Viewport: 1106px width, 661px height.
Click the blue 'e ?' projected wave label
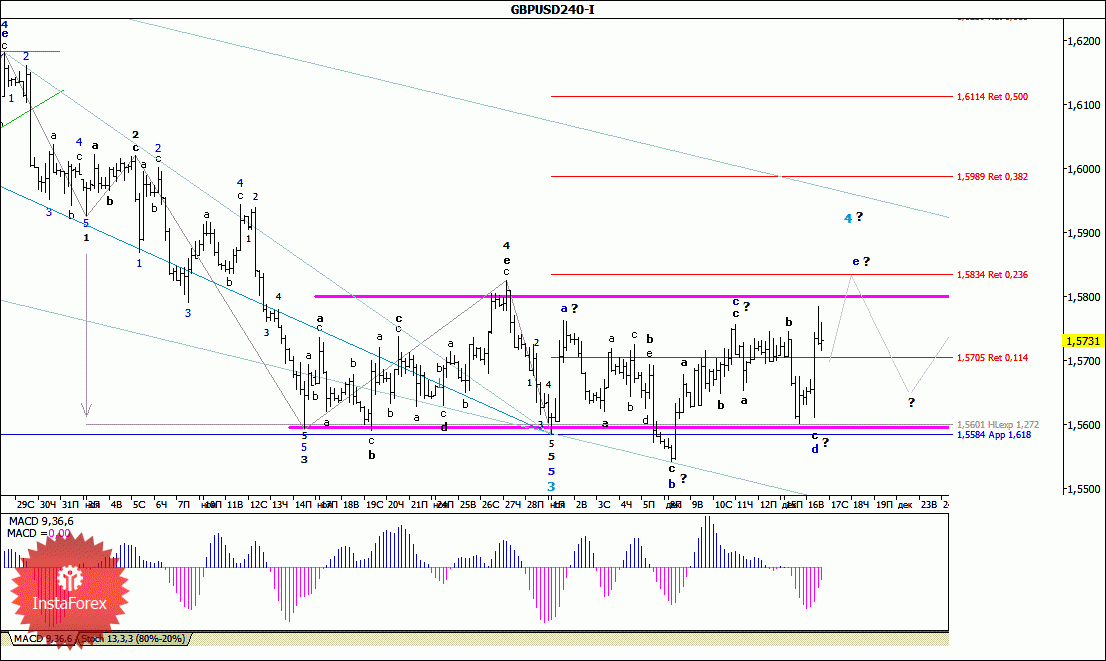pyautogui.click(x=856, y=262)
